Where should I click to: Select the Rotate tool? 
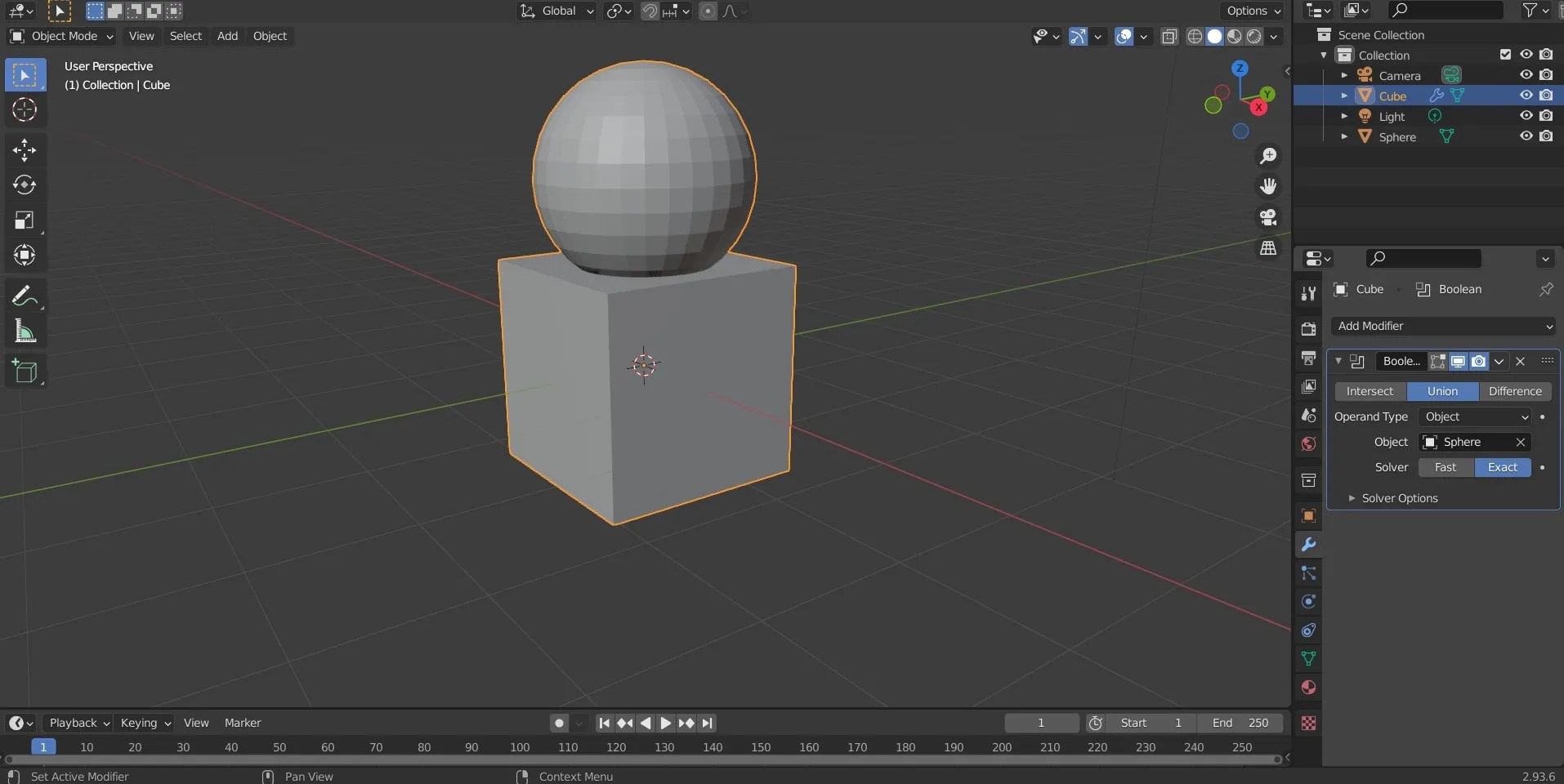pos(25,185)
